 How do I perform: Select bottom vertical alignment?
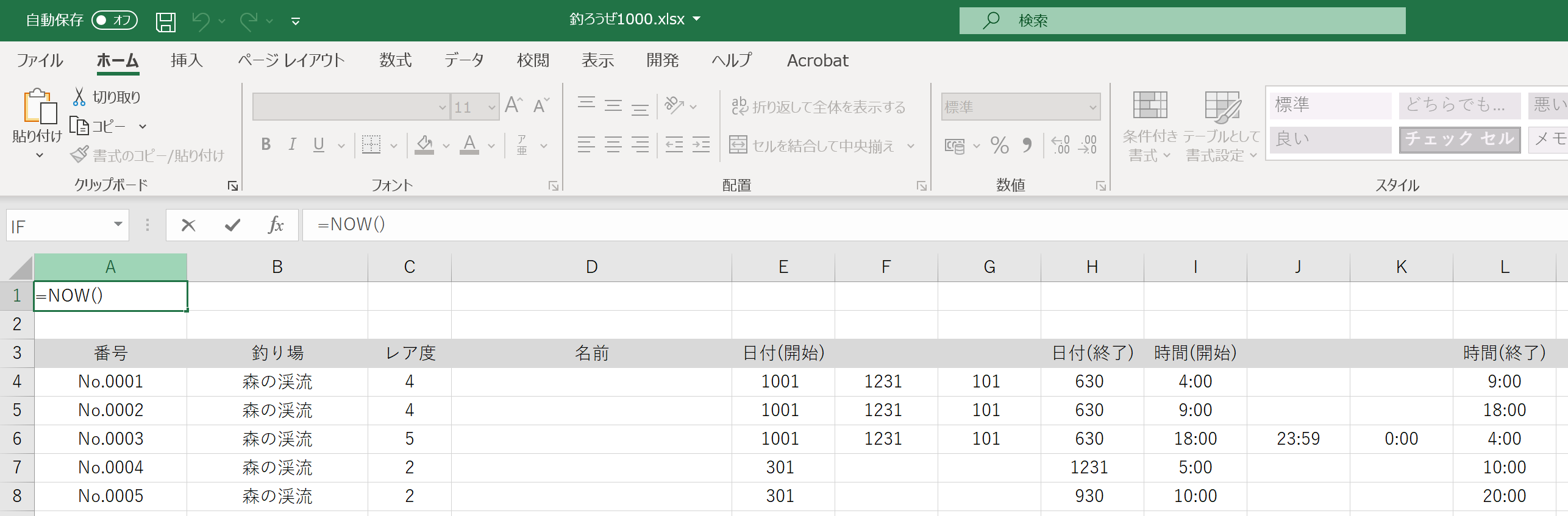pos(640,109)
